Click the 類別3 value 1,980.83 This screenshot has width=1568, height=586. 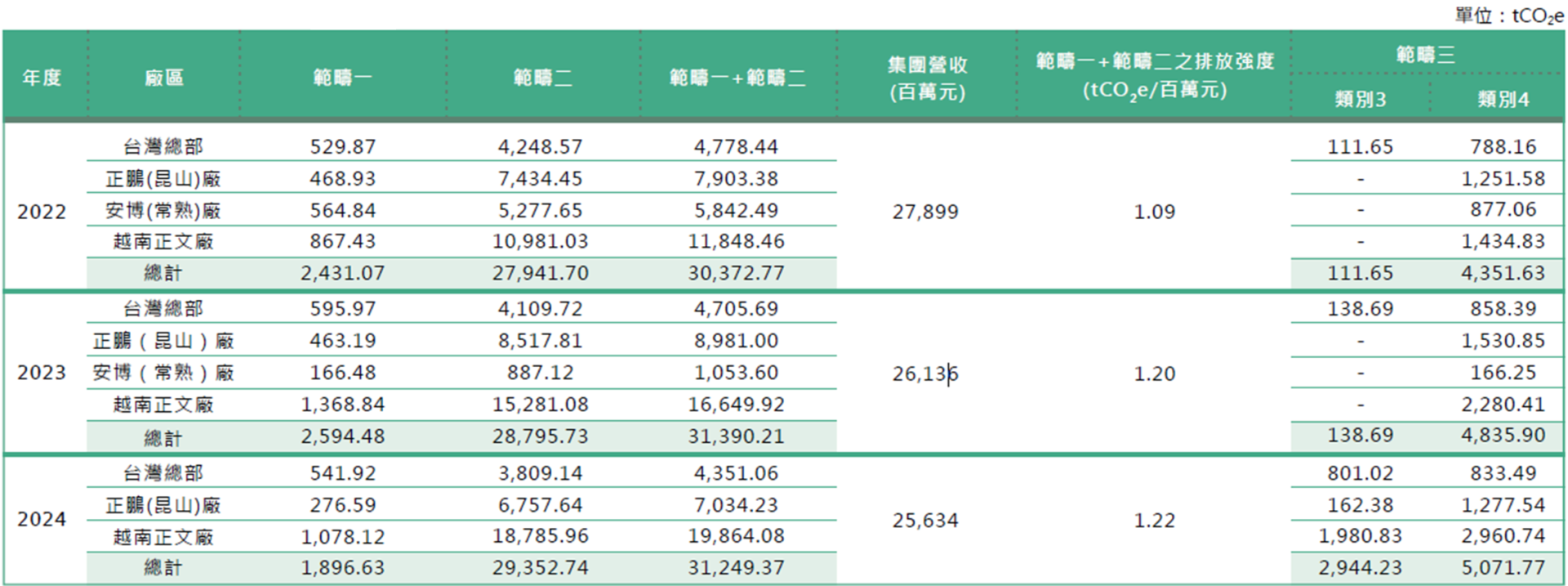coord(1360,536)
